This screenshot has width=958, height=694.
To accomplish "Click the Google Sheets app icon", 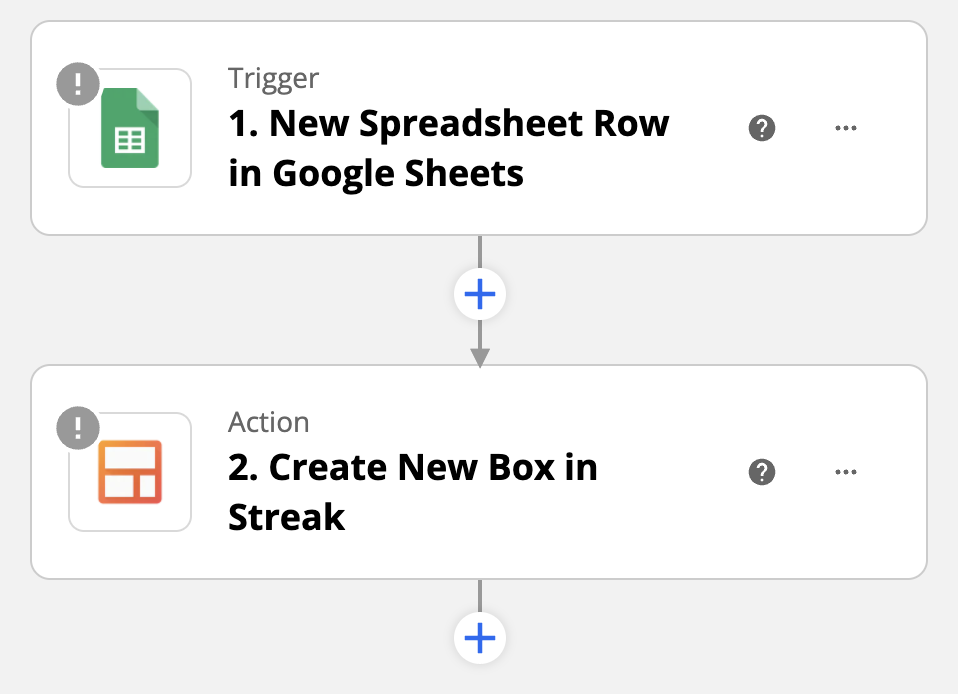I will tap(130, 128).
